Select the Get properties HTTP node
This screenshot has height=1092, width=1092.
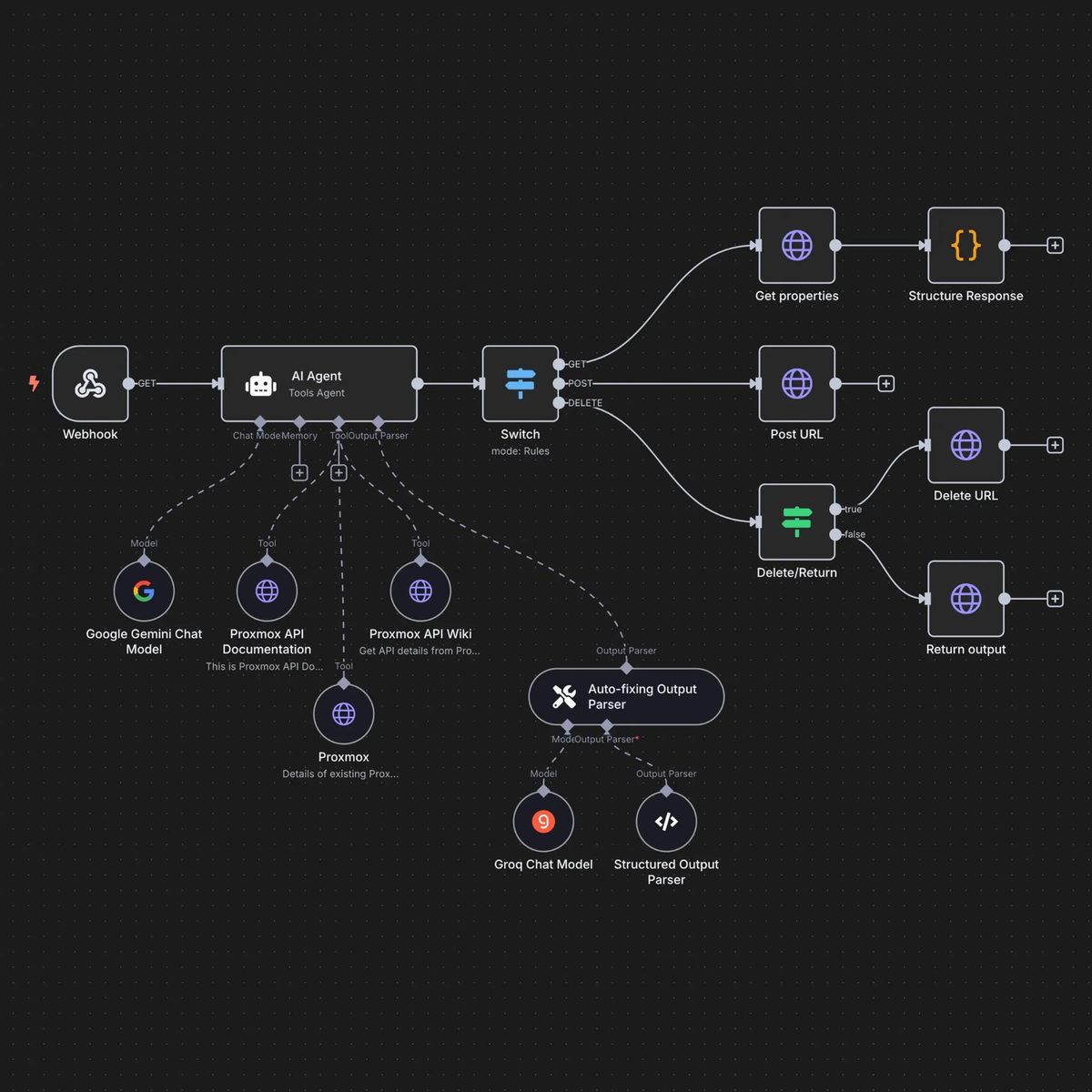(x=796, y=246)
